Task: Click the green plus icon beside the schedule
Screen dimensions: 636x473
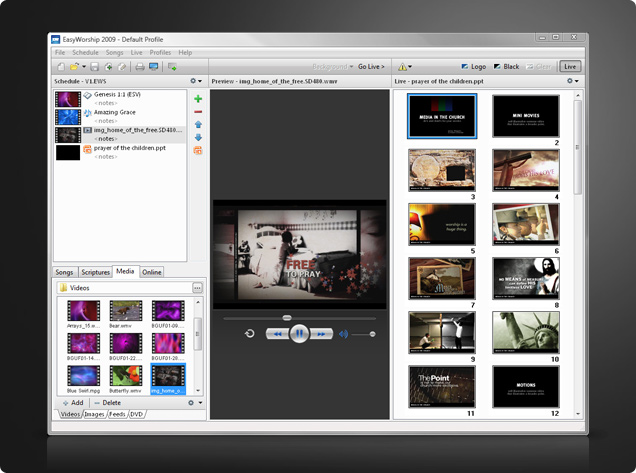Action: click(198, 99)
